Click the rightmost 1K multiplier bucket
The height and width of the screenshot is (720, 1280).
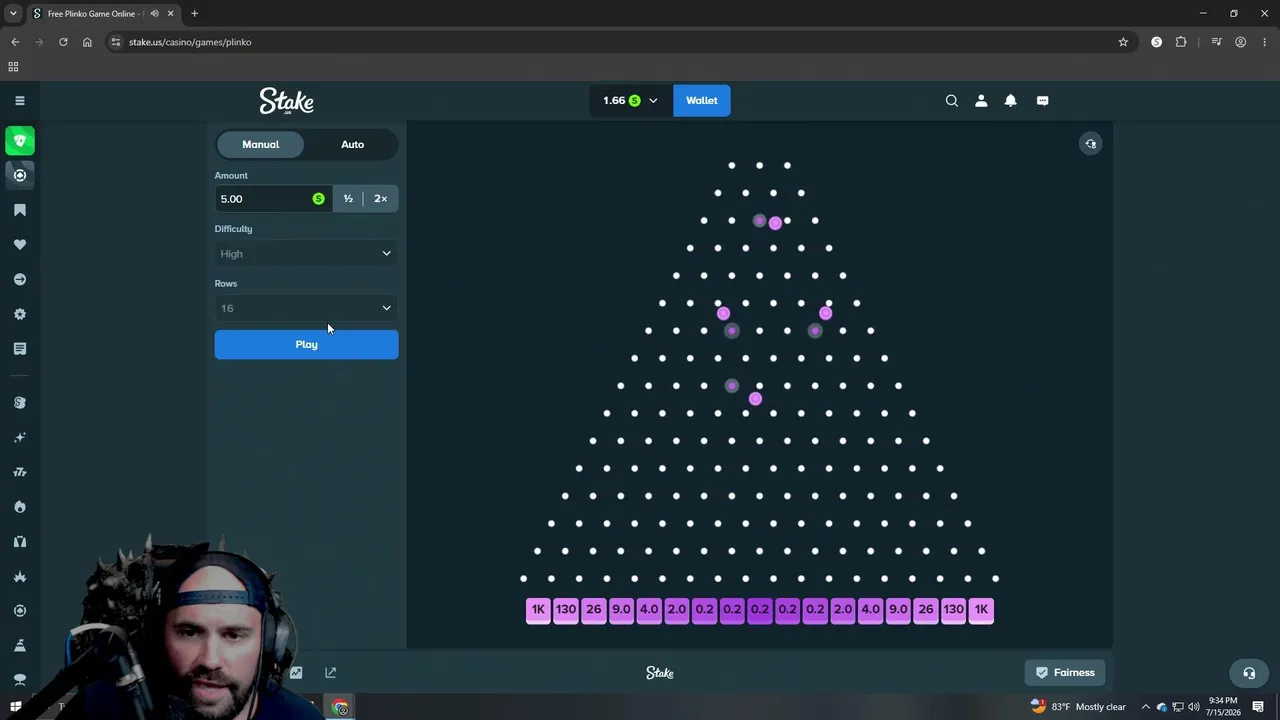coord(981,610)
